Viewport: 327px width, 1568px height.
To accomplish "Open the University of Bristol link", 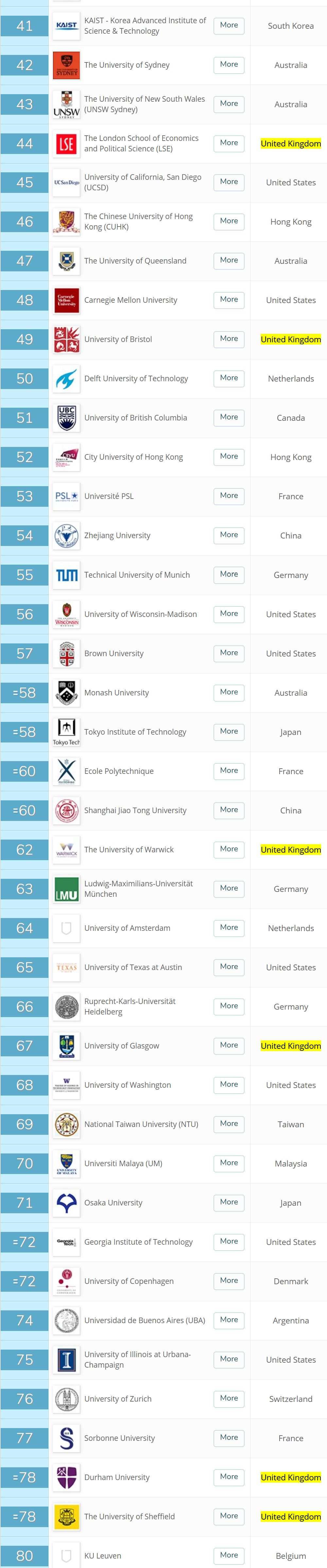I will (118, 339).
